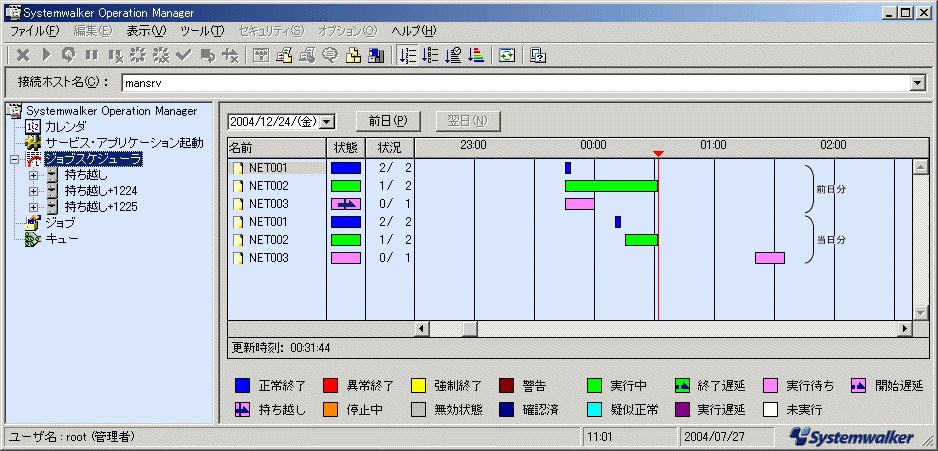Image resolution: width=938 pixels, height=451 pixels.
Task: Click the red current-time triangle marker
Action: (x=658, y=154)
